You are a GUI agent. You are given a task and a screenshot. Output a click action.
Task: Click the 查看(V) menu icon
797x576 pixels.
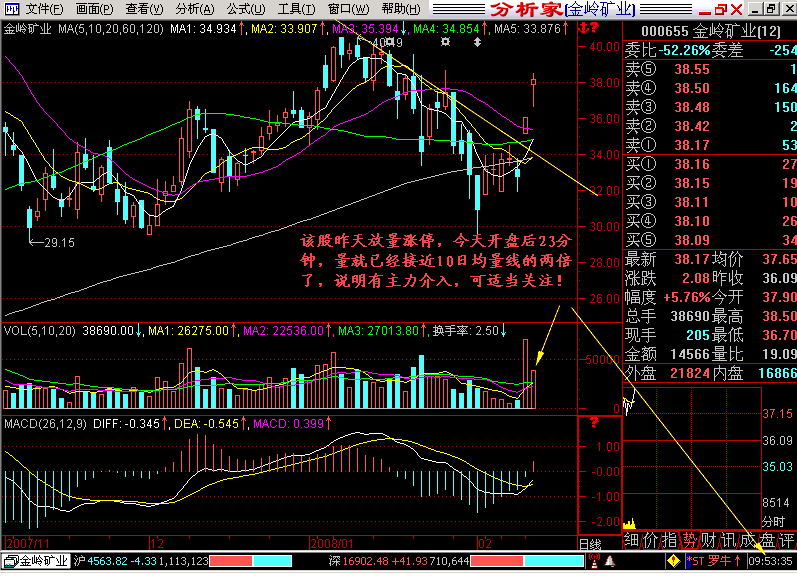point(140,9)
